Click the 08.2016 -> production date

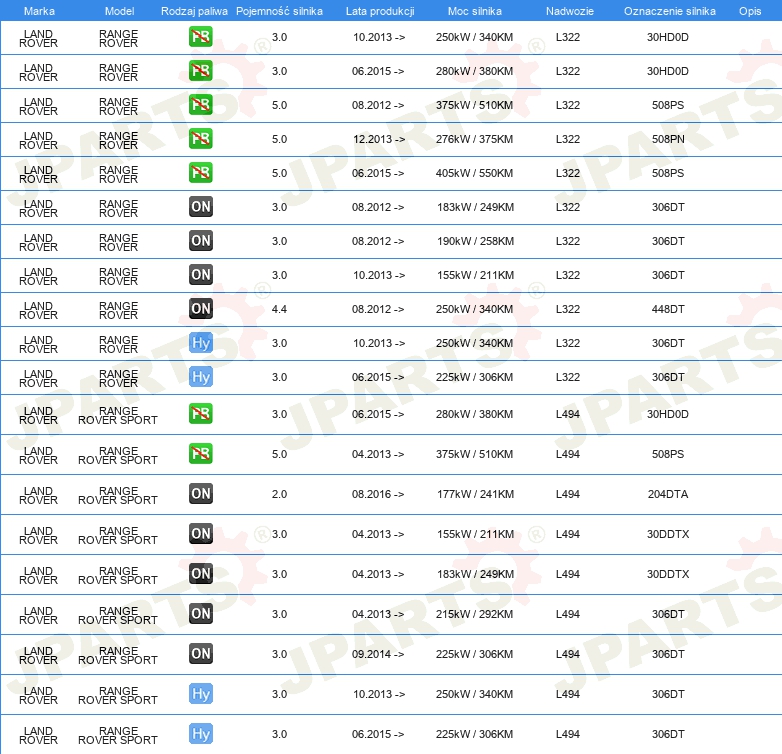click(x=378, y=494)
